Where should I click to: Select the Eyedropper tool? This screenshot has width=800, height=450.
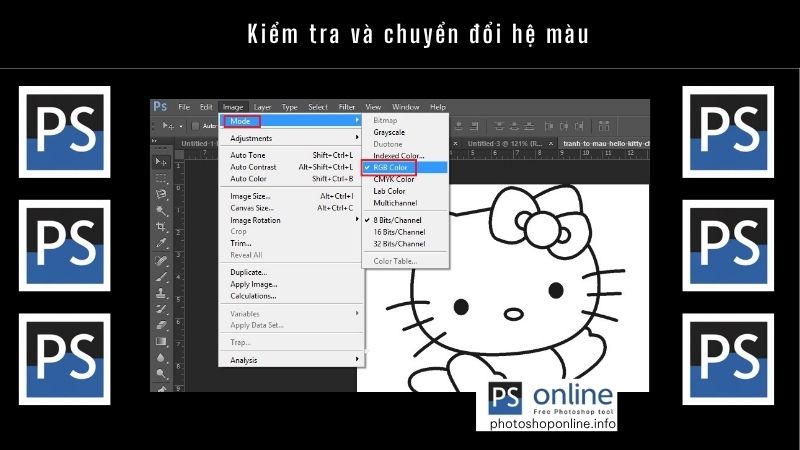(x=161, y=243)
